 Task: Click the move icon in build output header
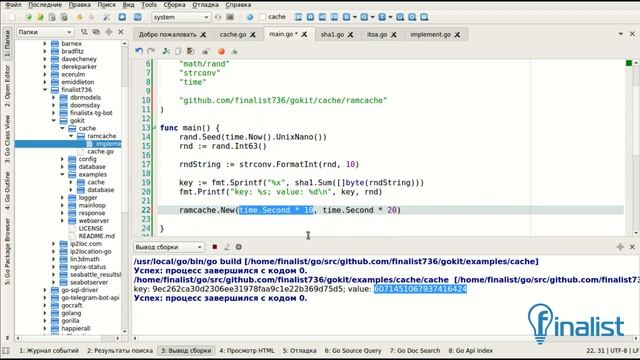coord(620,247)
